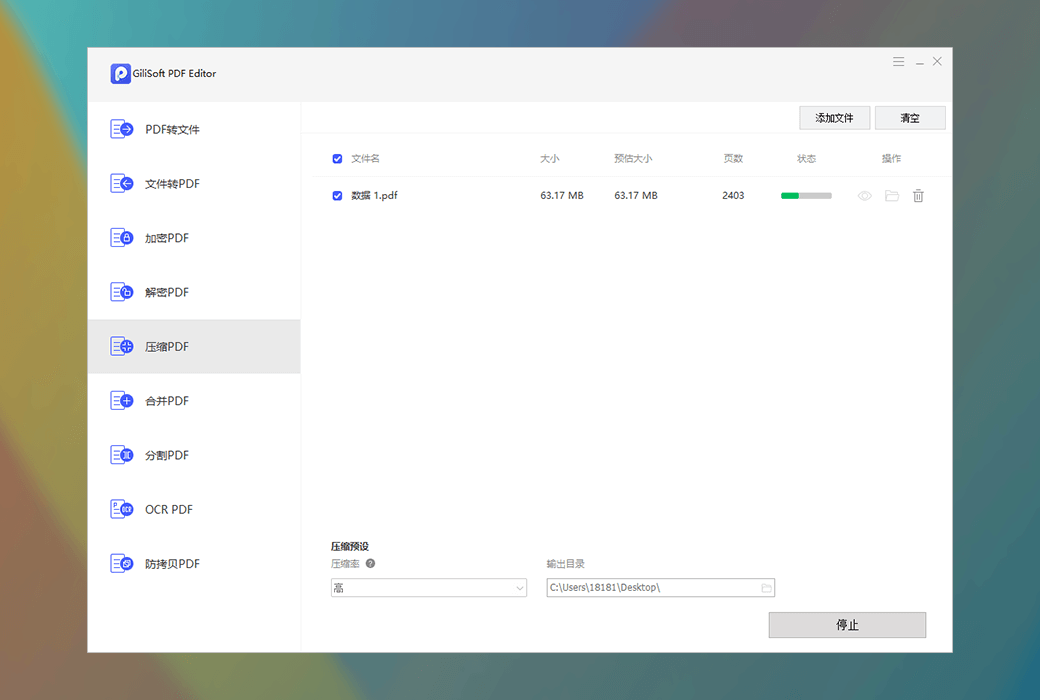Click the 状态 column header
Image resolution: width=1040 pixels, height=700 pixels.
(x=807, y=159)
